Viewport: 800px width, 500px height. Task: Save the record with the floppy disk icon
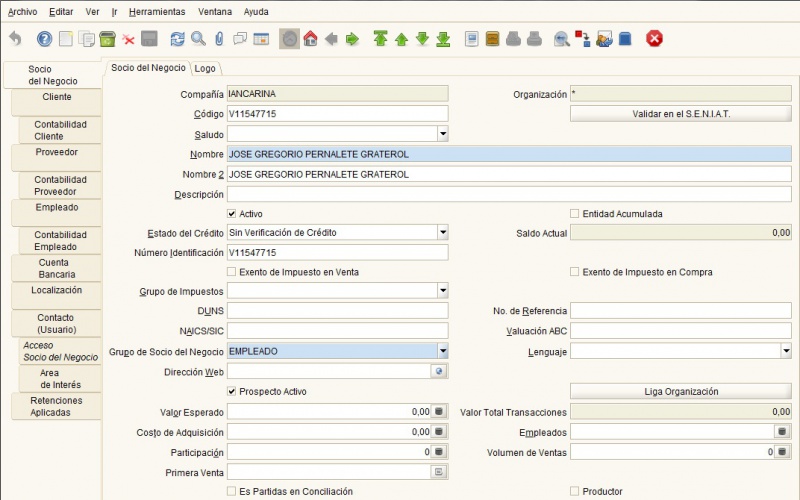pos(149,39)
